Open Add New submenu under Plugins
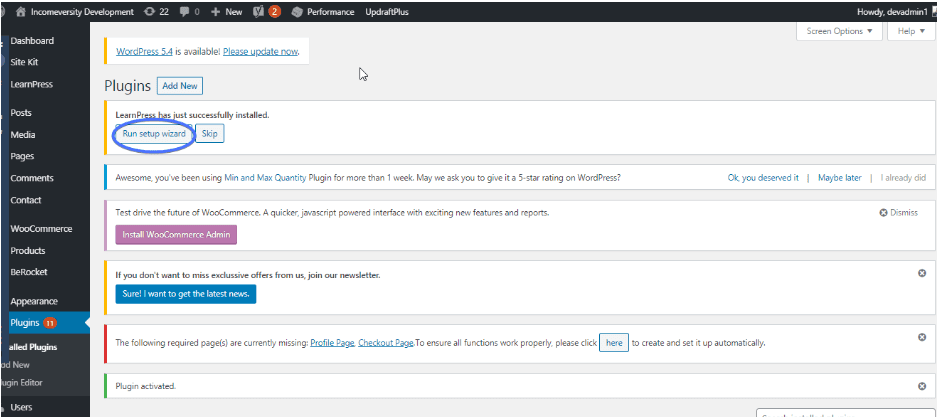 click(x=15, y=365)
